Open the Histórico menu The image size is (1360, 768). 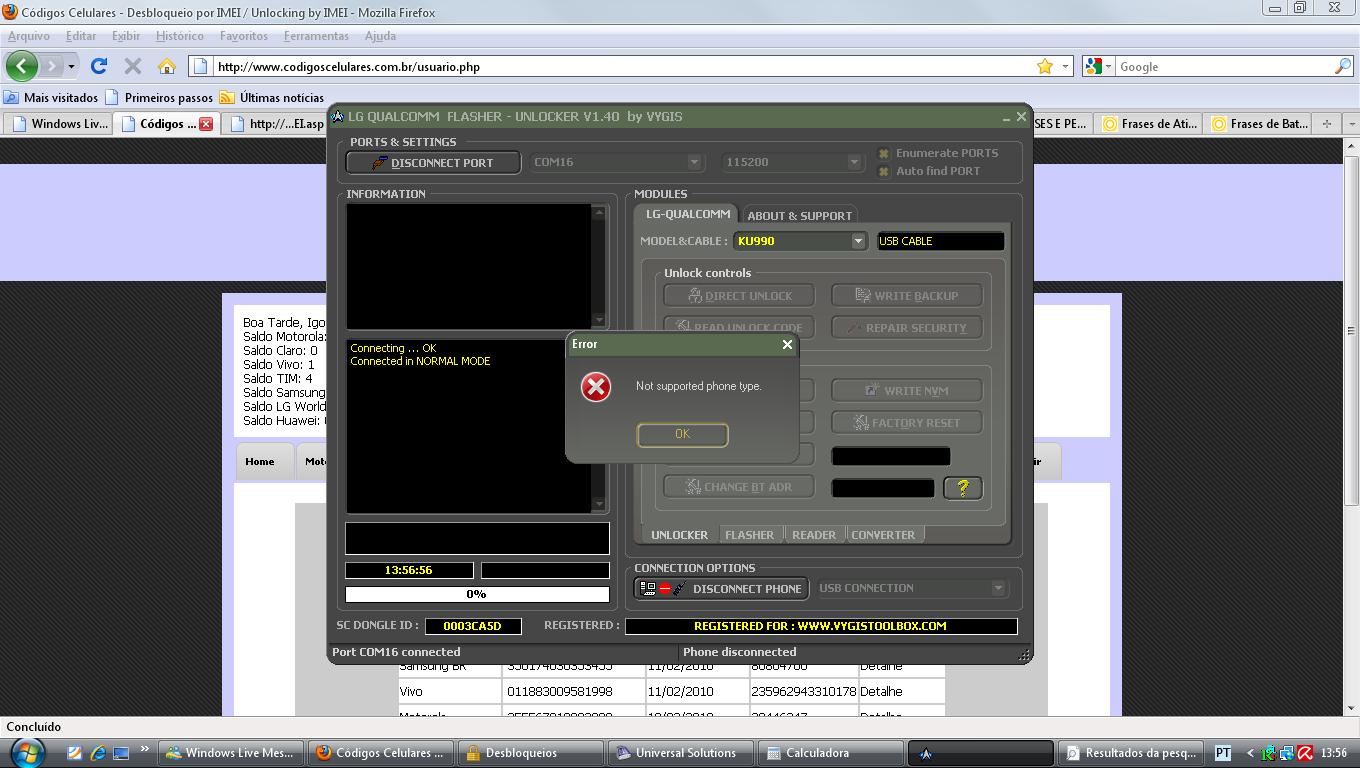coord(180,36)
